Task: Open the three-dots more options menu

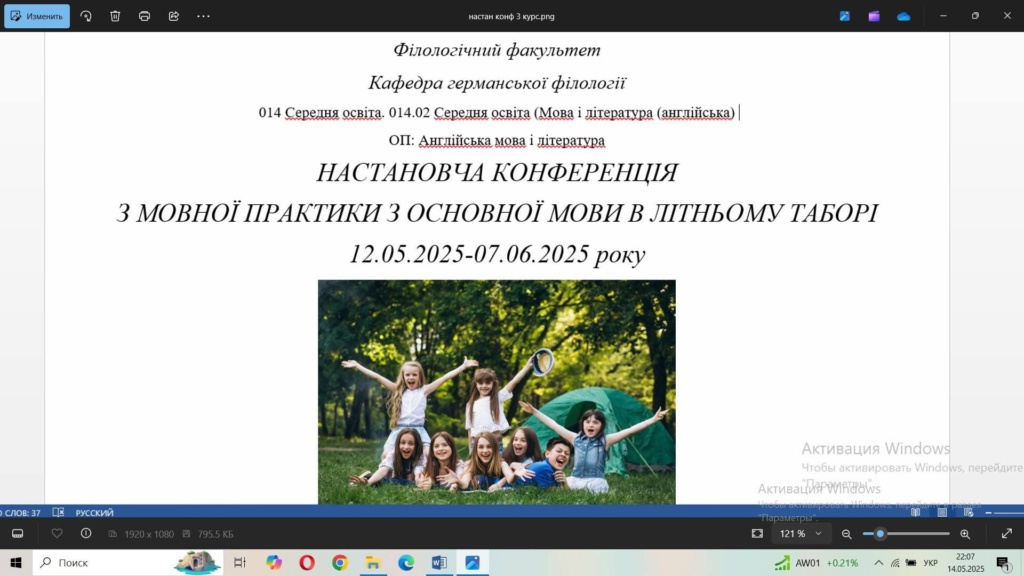Action: pyautogui.click(x=203, y=16)
